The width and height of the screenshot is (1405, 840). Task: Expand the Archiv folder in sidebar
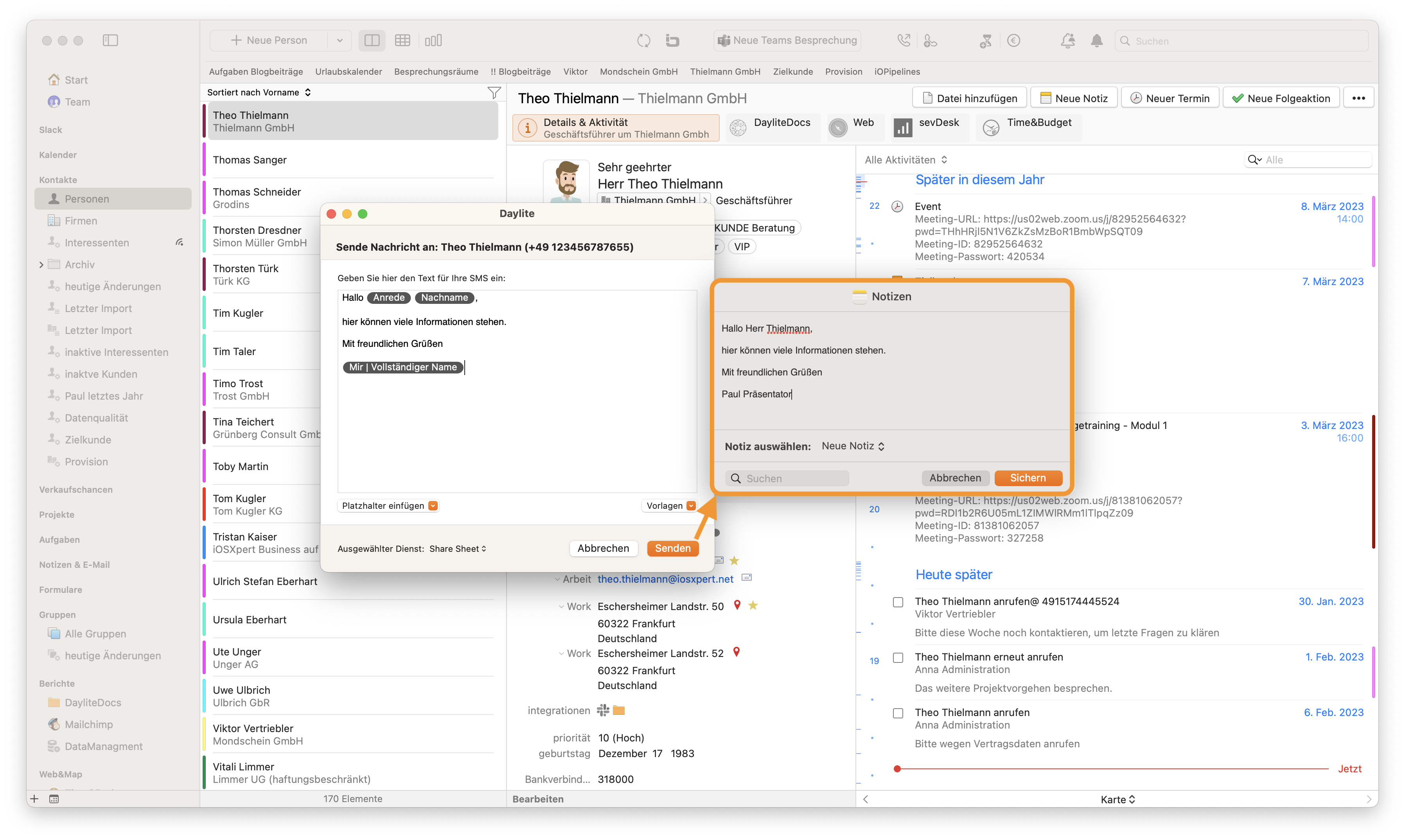(41, 264)
